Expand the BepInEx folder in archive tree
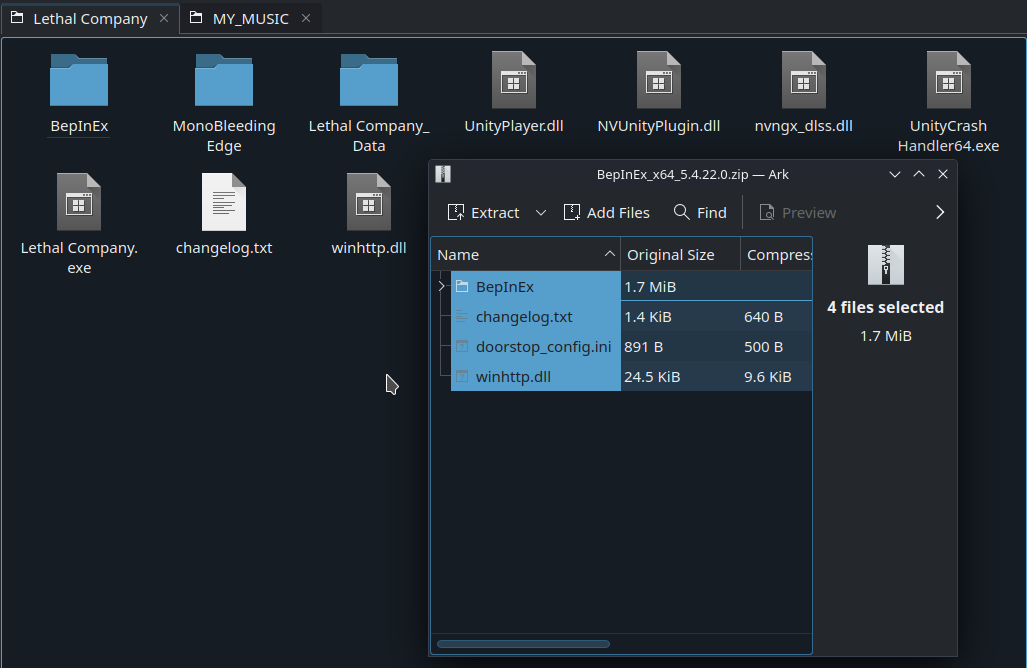Viewport: 1027px width, 668px height. coord(441,286)
